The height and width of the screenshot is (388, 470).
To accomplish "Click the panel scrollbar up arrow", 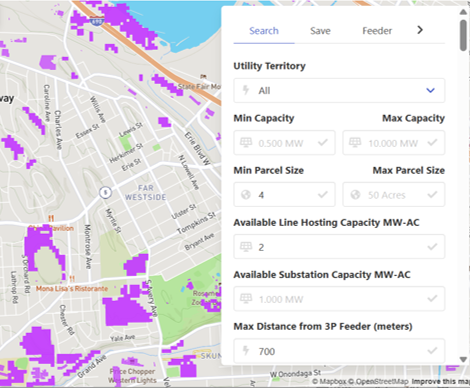I will 463,12.
